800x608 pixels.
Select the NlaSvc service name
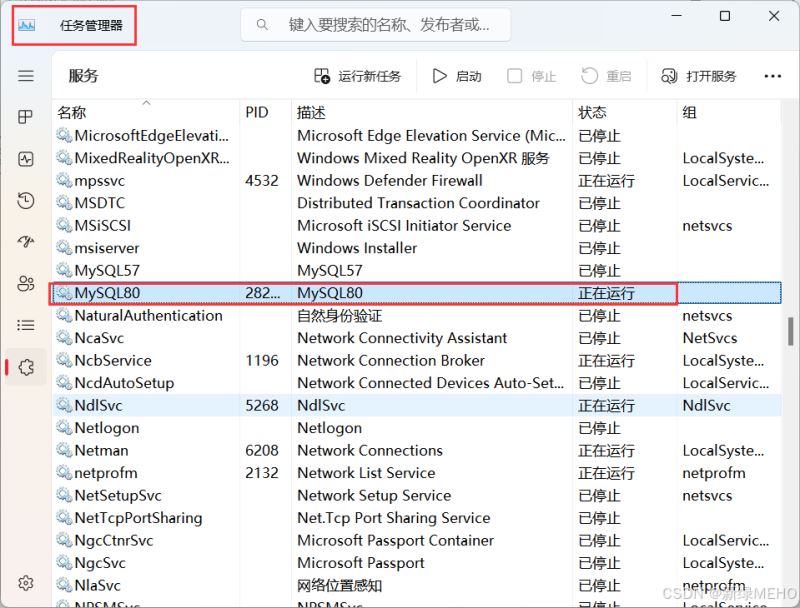click(x=97, y=585)
